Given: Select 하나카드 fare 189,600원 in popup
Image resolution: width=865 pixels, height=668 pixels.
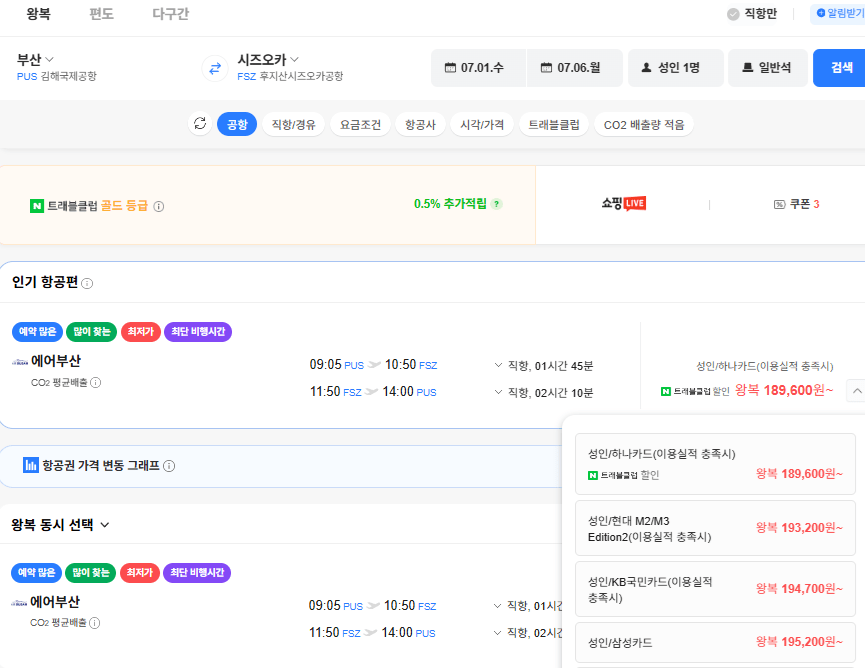Looking at the screenshot, I should point(715,464).
